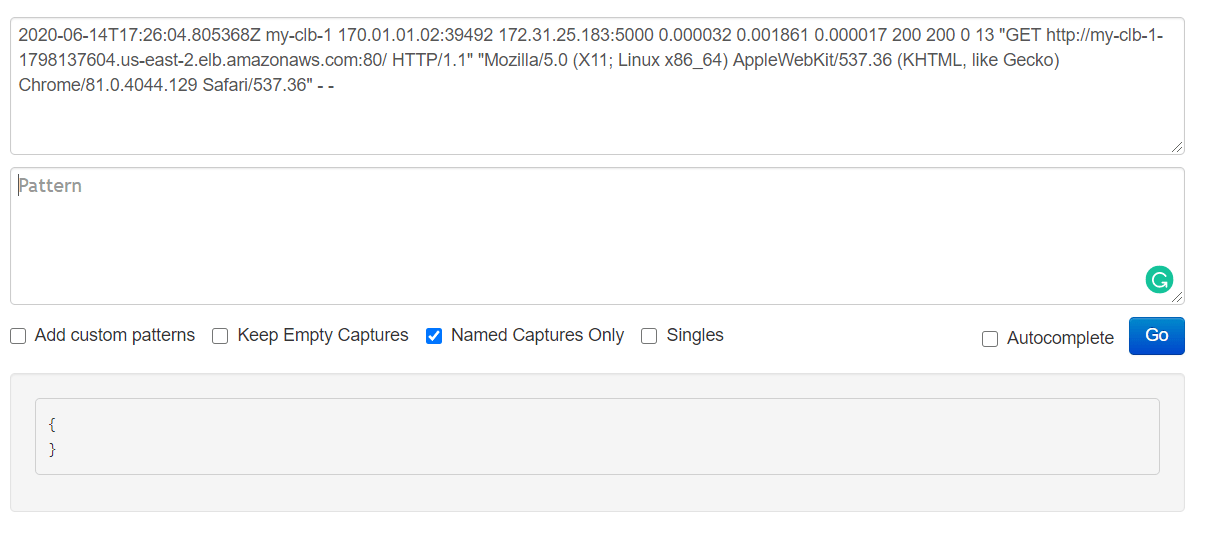The height and width of the screenshot is (546, 1207).
Task: Click the resize grip of the log sample textarea
Action: (x=1176, y=146)
